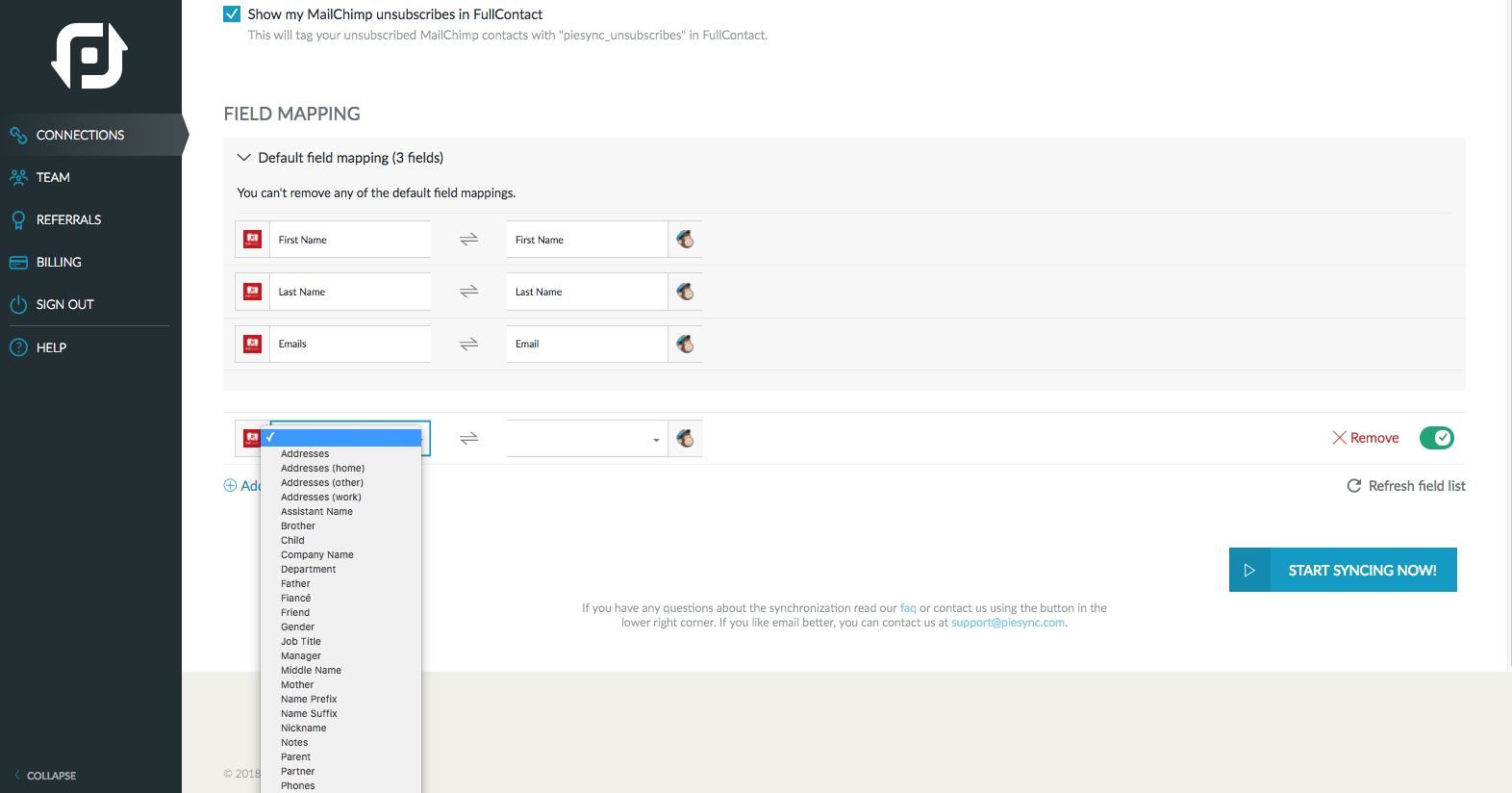Select Addresses option in dropdown

(341, 453)
